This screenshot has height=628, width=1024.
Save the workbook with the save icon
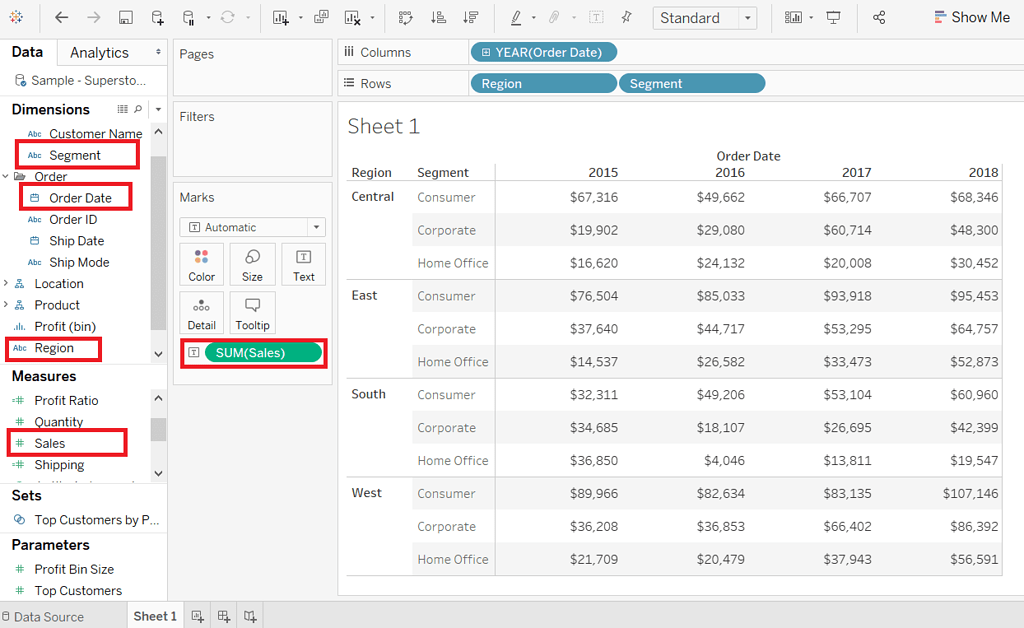(127, 17)
